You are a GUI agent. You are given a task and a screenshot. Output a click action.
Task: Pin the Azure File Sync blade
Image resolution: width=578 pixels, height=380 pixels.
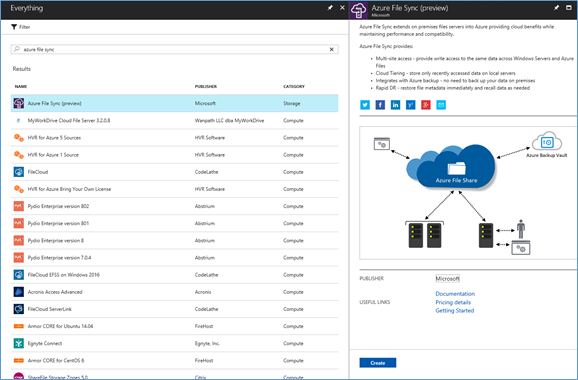556,8
